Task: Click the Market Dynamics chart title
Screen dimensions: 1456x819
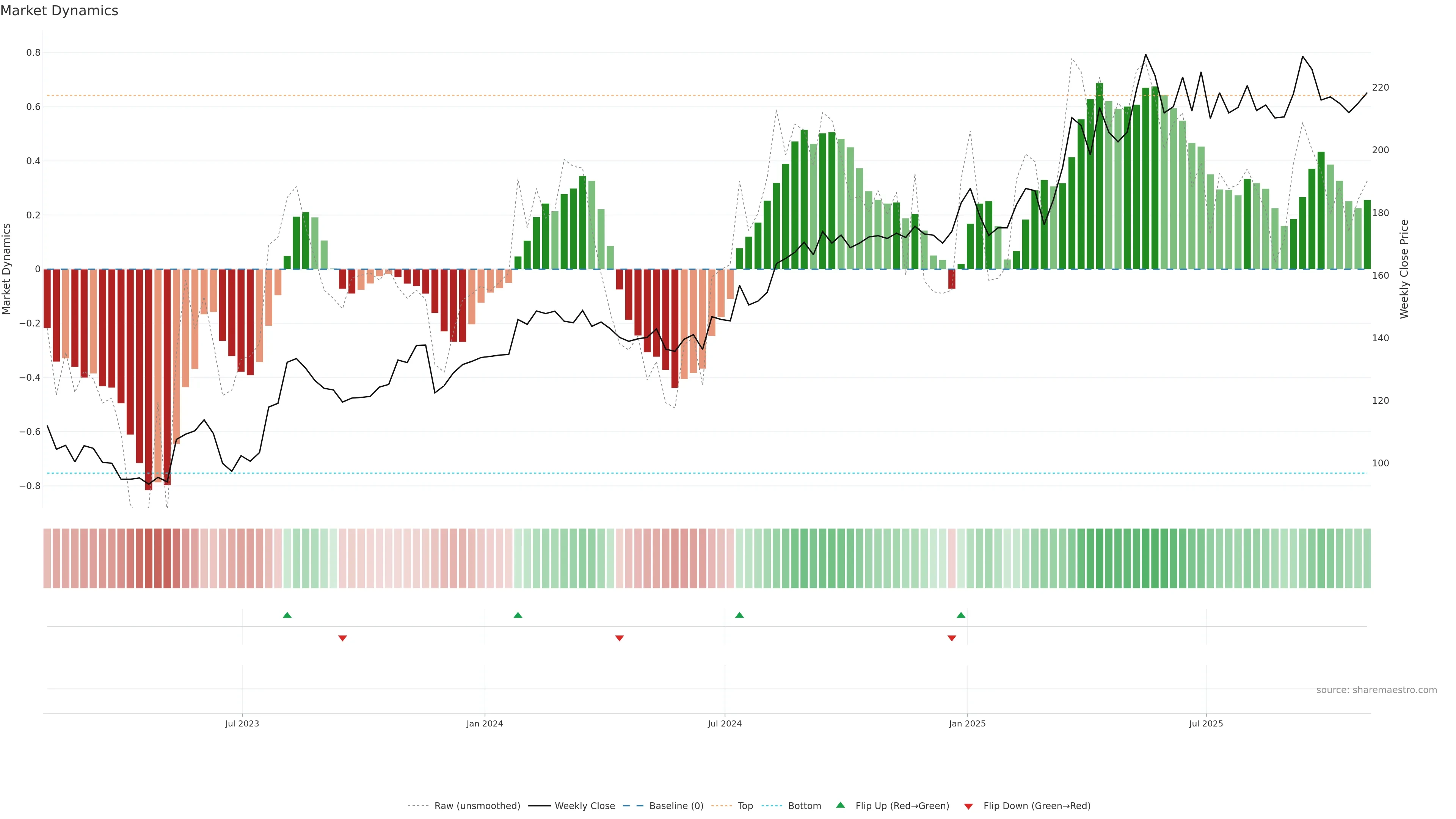Action: (60, 11)
